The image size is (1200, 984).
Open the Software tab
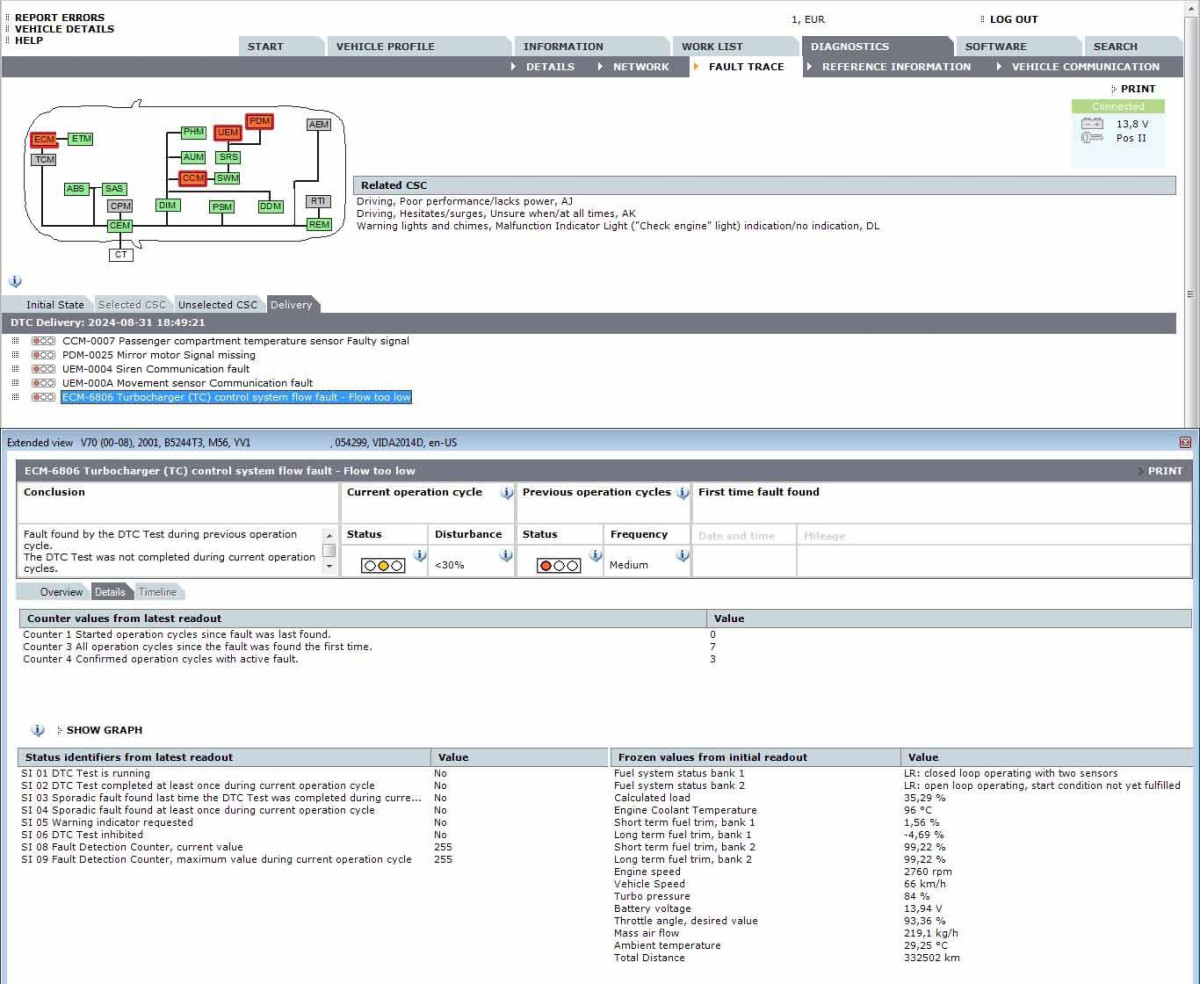995,46
